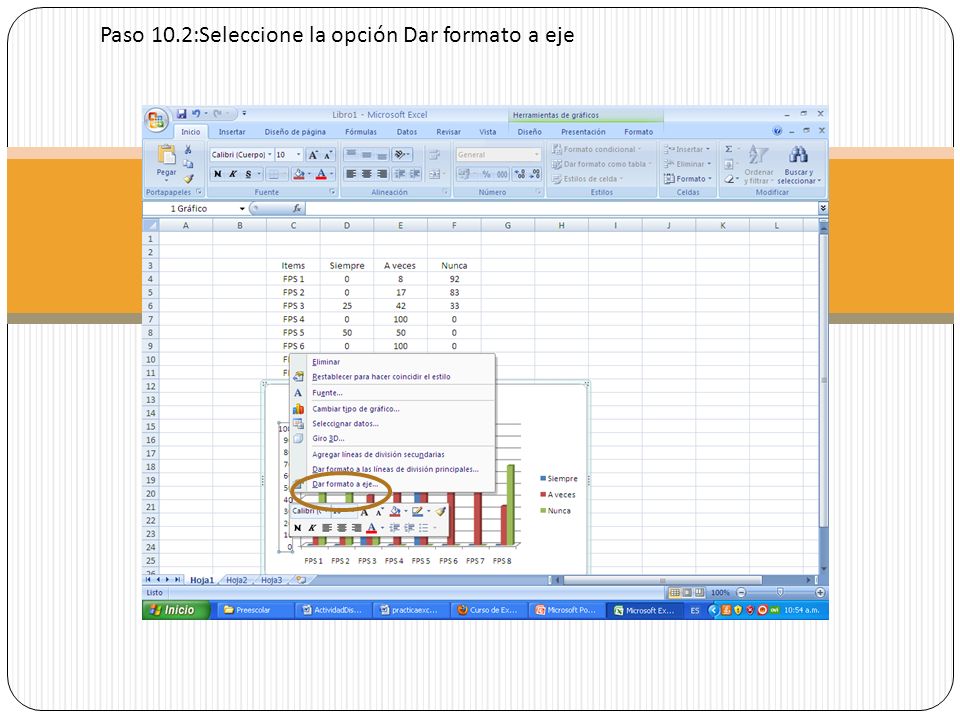Save the workbook with the floppy icon
This screenshot has width=960, height=720.
pyautogui.click(x=181, y=114)
